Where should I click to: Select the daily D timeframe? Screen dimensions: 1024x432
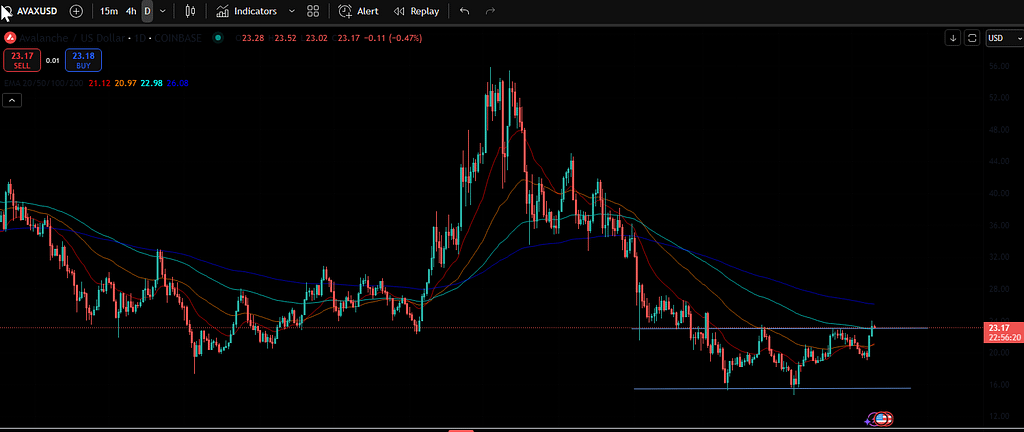(x=147, y=11)
